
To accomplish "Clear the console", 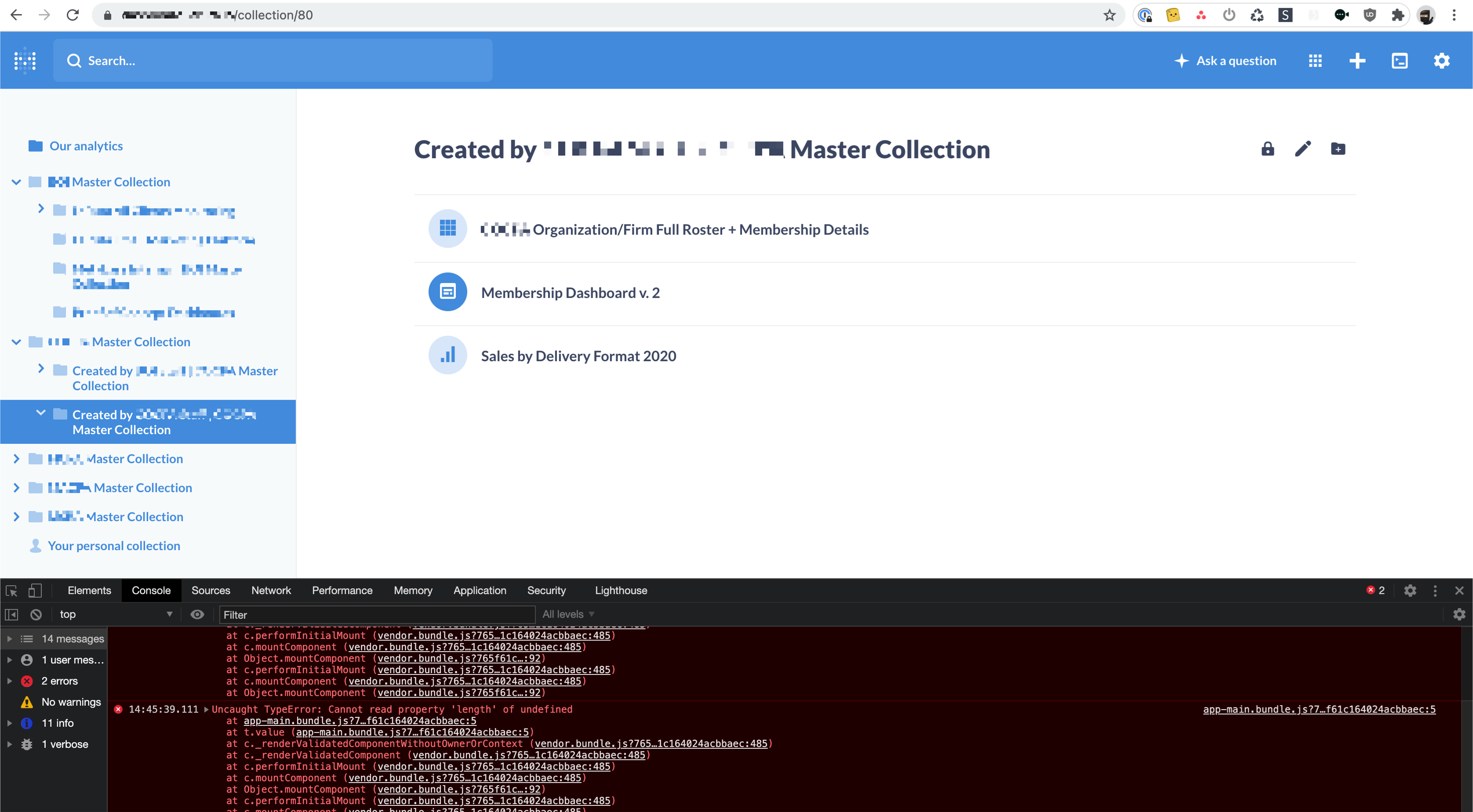I will (36, 614).
